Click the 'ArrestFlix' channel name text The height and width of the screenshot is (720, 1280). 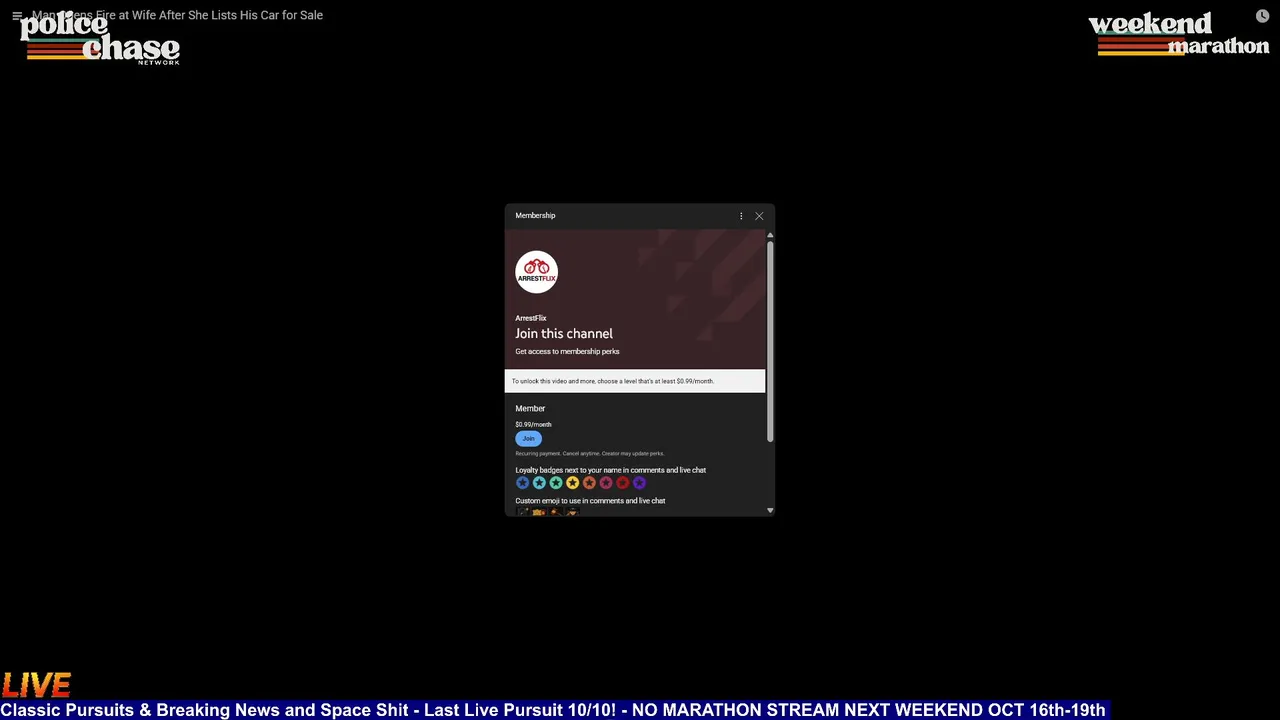[531, 318]
